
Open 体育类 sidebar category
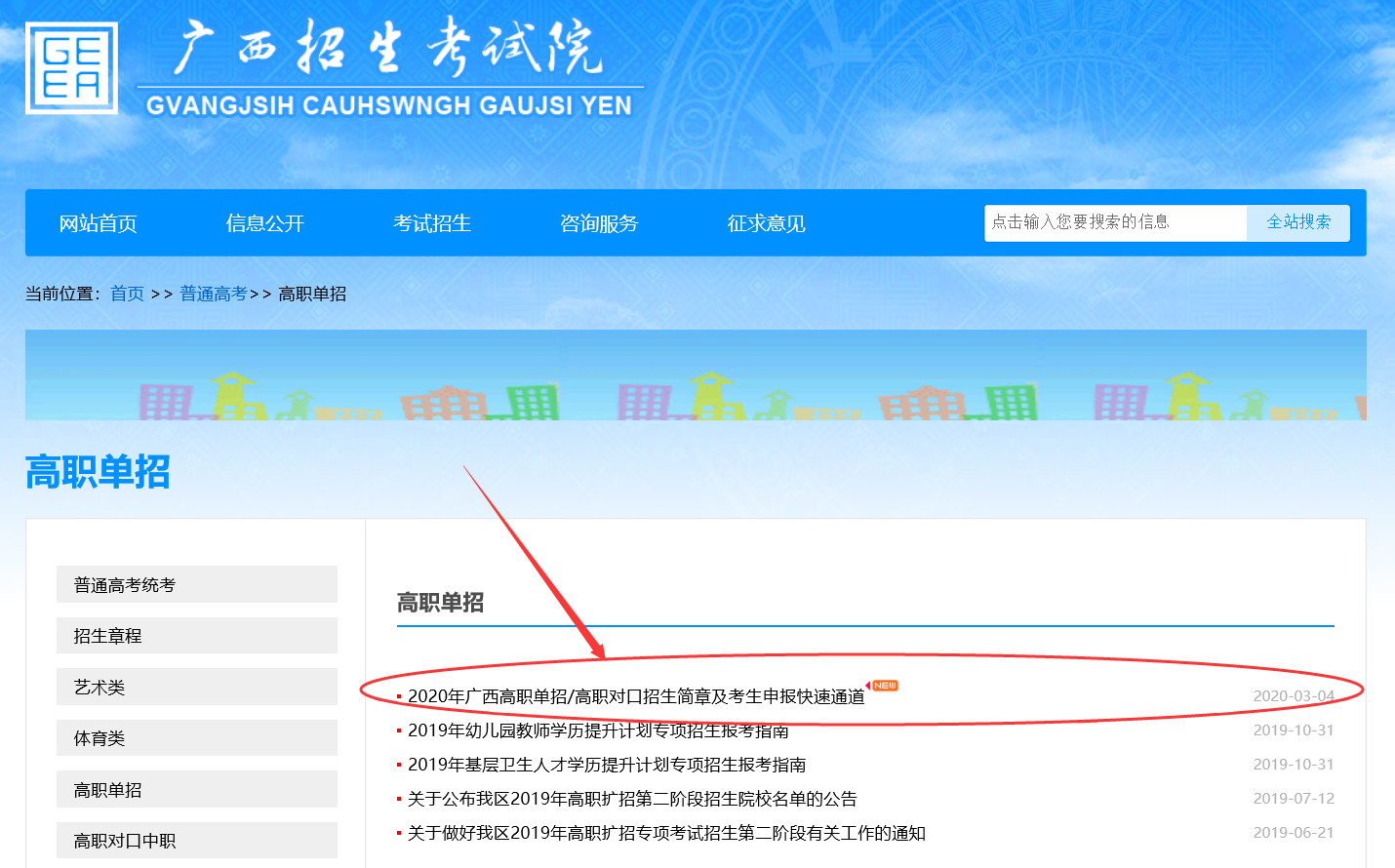point(196,738)
